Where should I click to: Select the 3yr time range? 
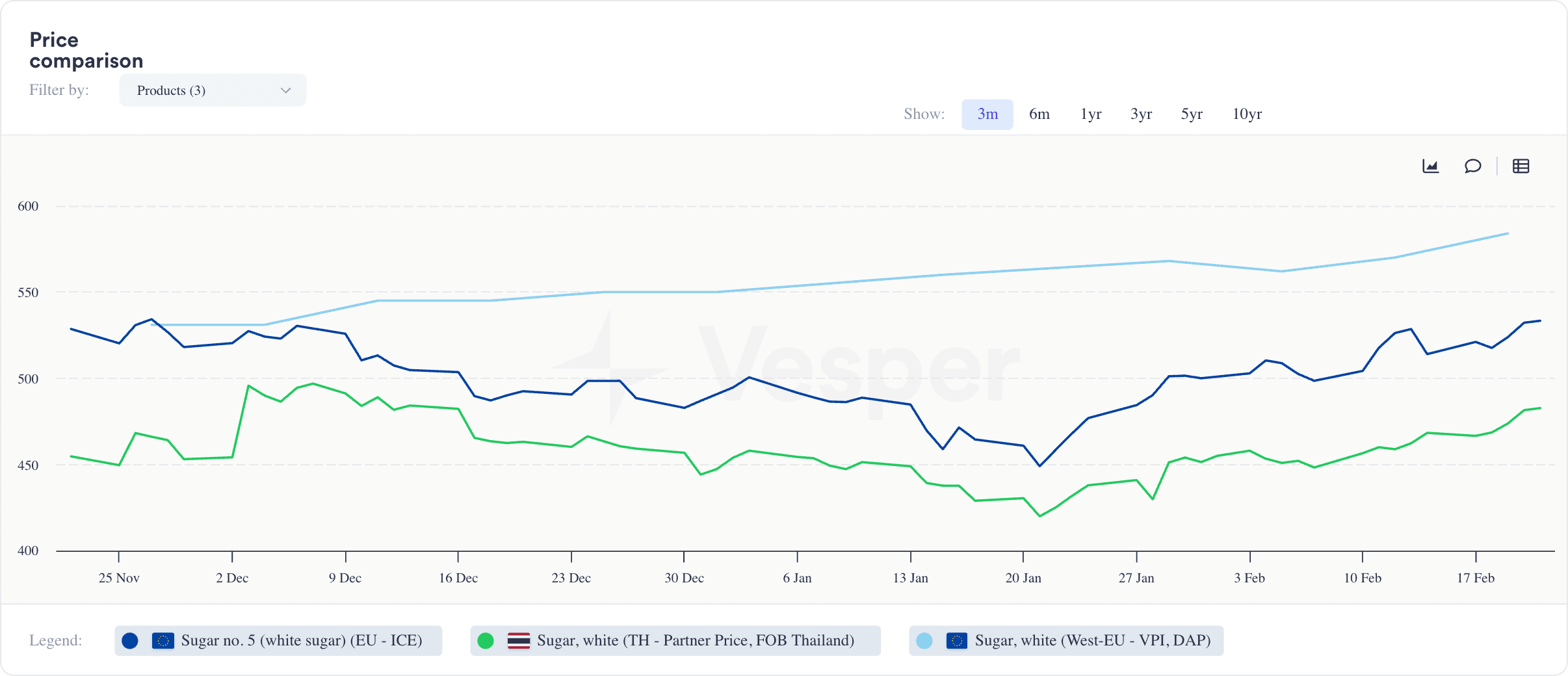(x=1141, y=114)
